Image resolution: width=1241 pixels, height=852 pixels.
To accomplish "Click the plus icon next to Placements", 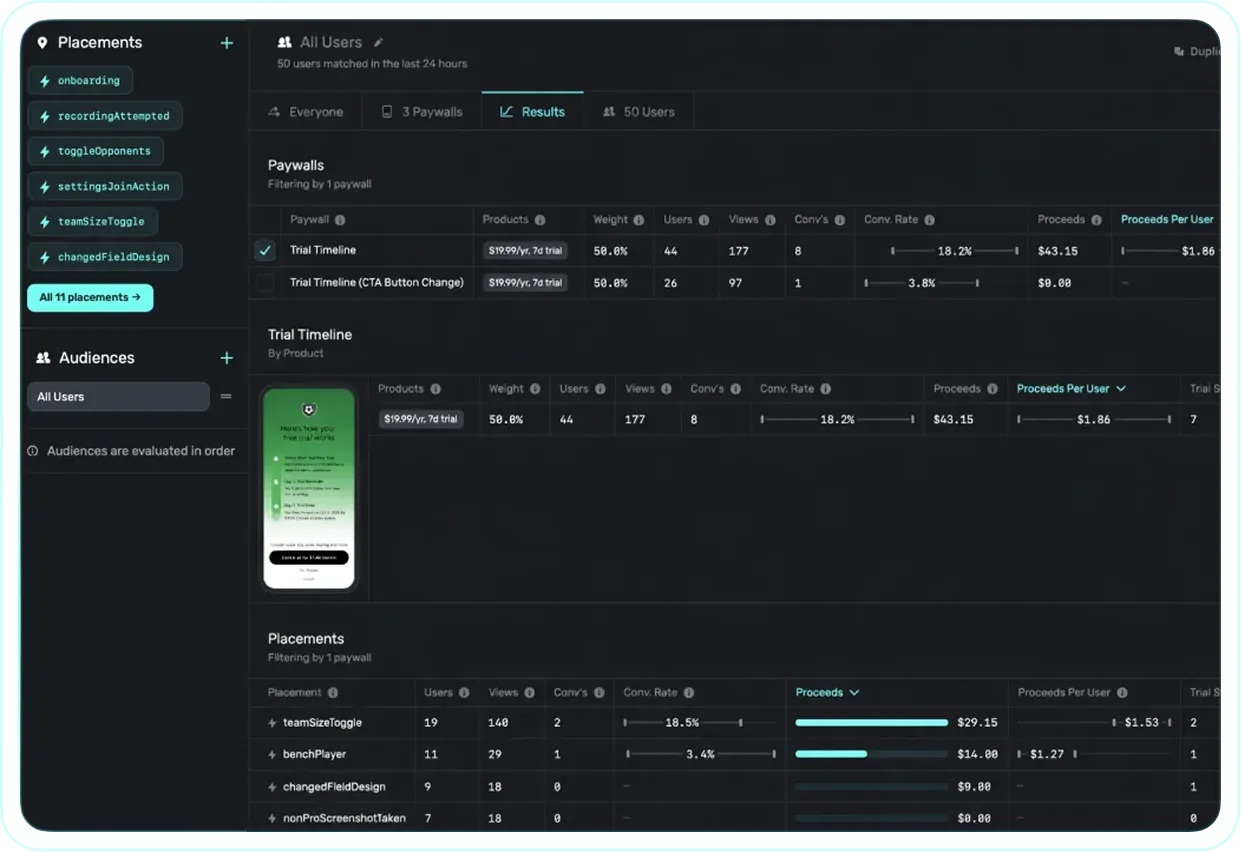I will coord(226,43).
